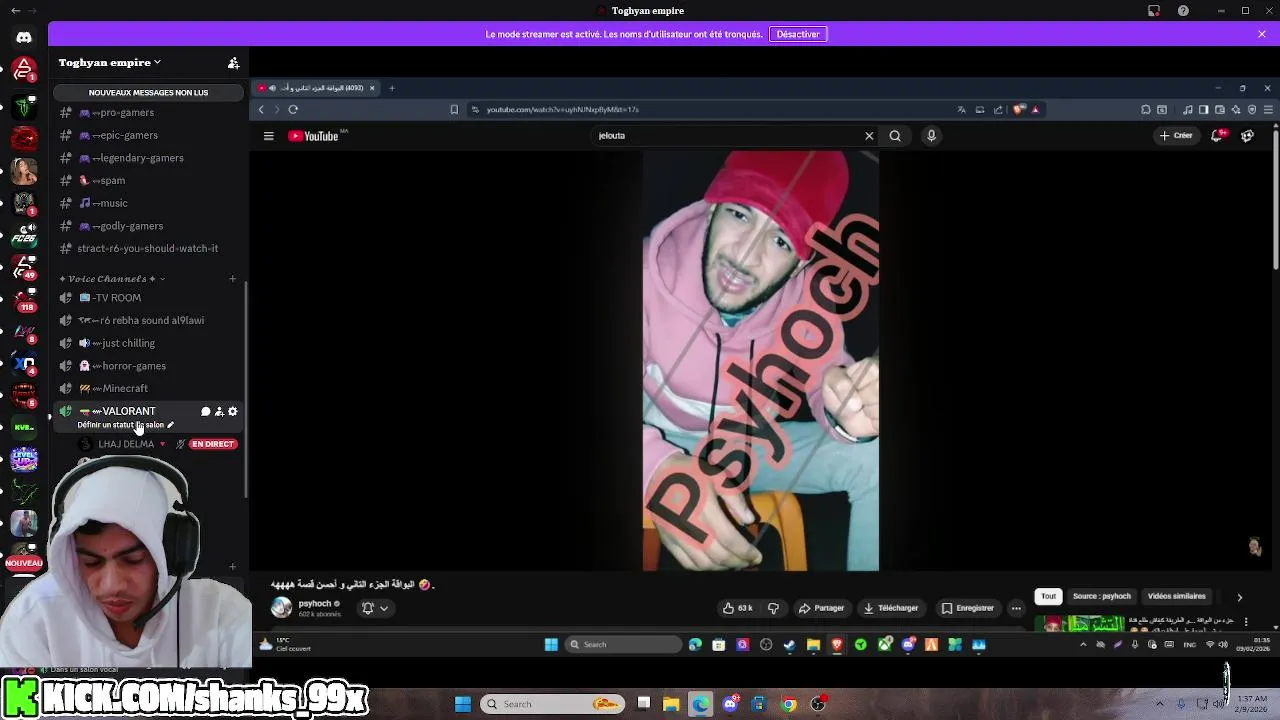Collapse the Voice Channels category
1280x720 pixels.
tap(112, 279)
